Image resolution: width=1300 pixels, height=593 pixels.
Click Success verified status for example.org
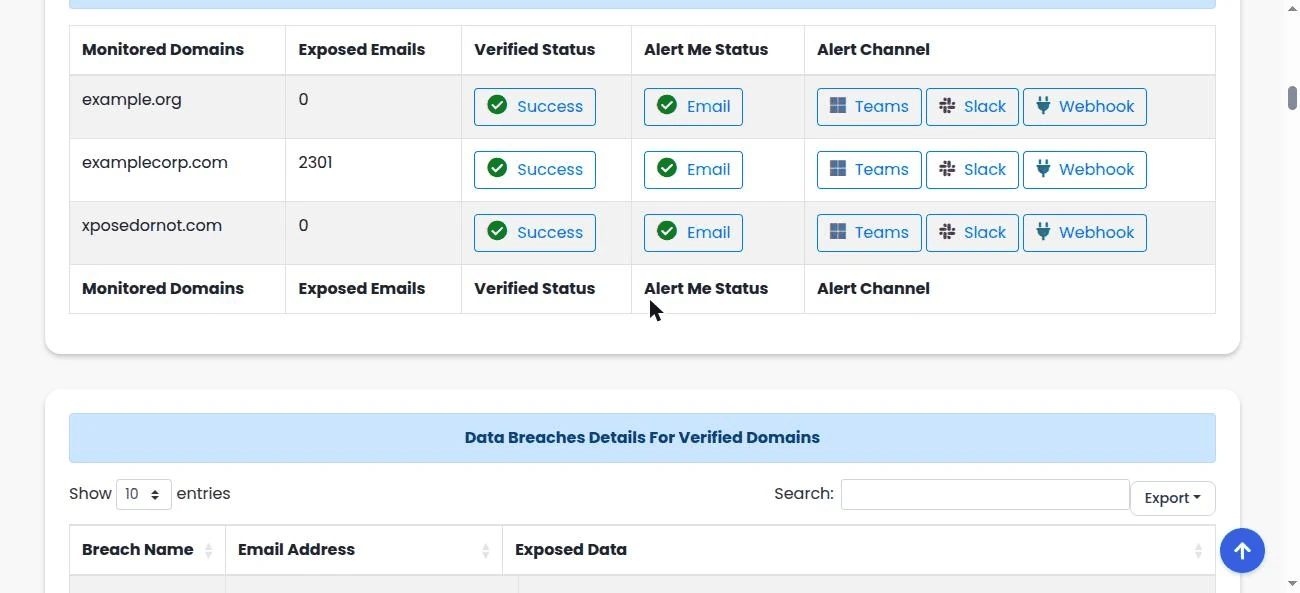(x=535, y=107)
